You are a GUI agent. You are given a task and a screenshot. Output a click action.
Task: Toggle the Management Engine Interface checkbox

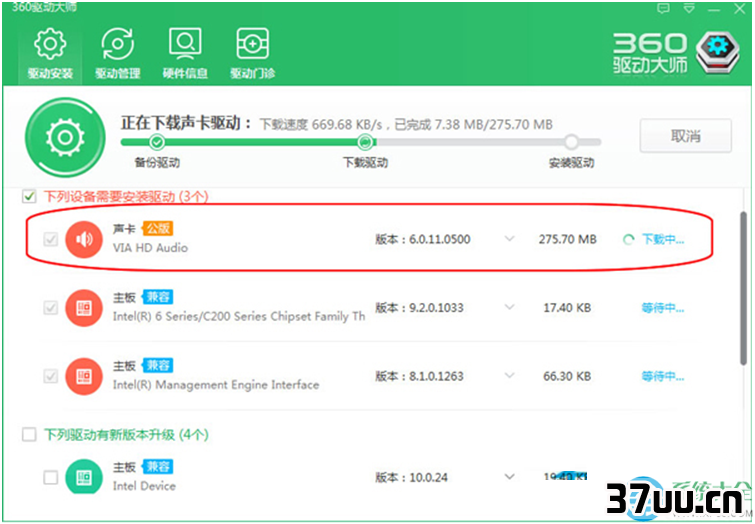(x=51, y=376)
